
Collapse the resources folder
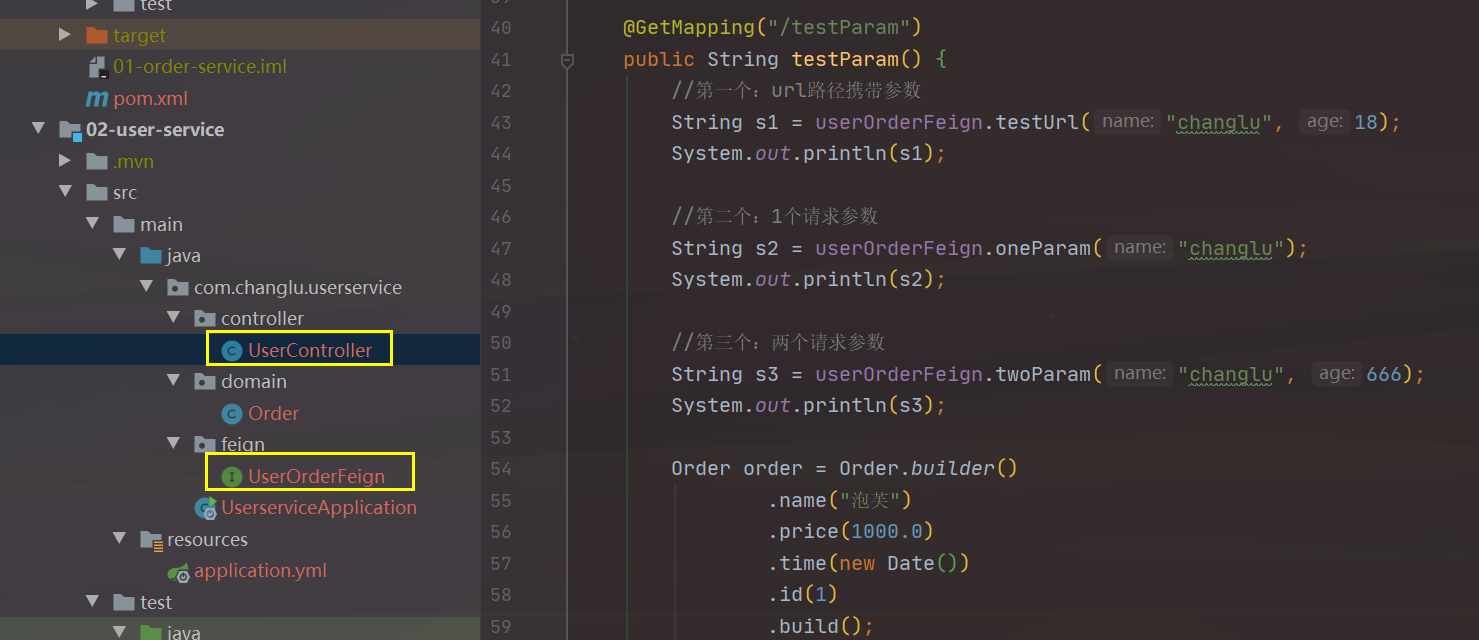[119, 539]
